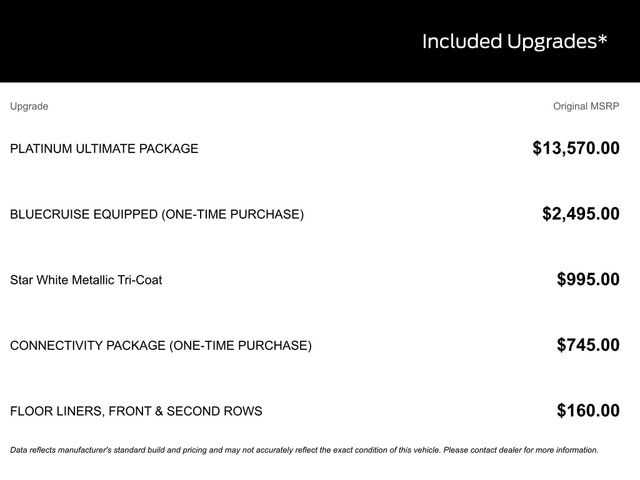Click the PLATINUM ULTIMATE PACKAGE label
This screenshot has height=480, width=640.
[x=104, y=149]
